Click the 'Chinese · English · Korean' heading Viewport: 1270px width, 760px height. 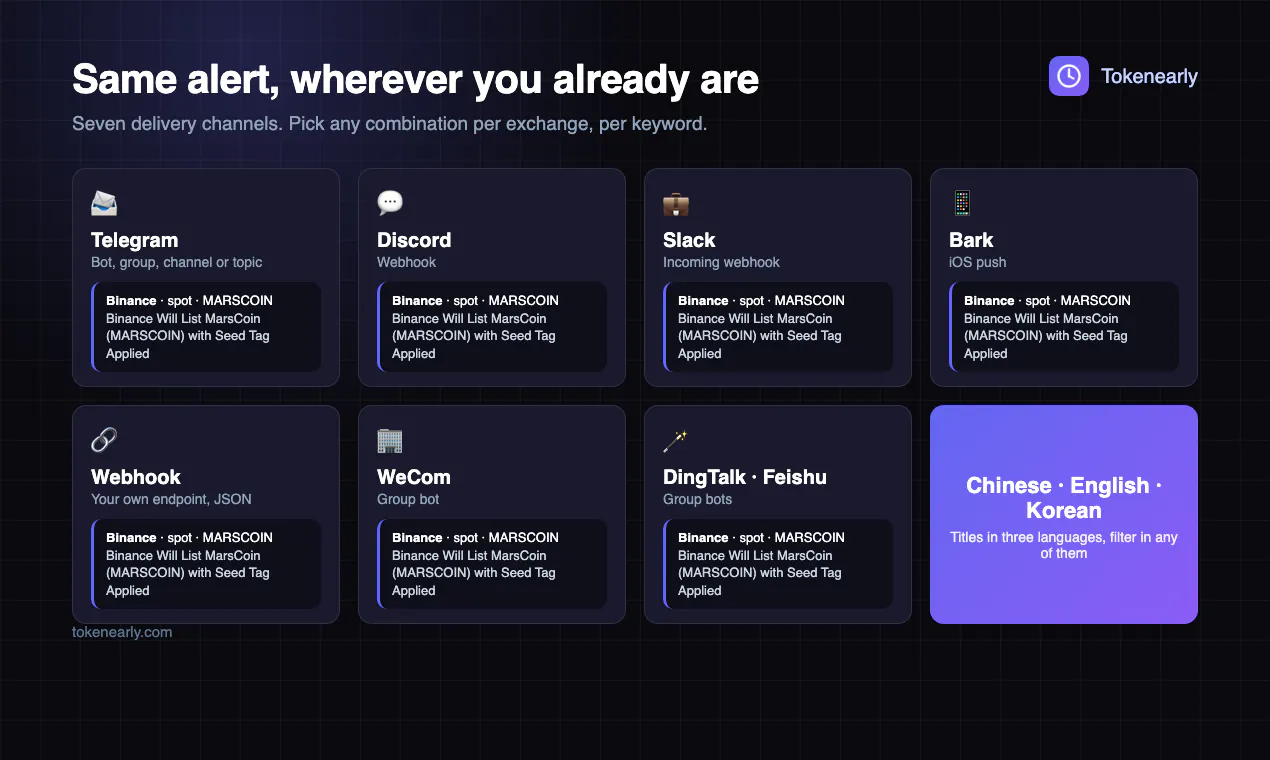point(1064,498)
